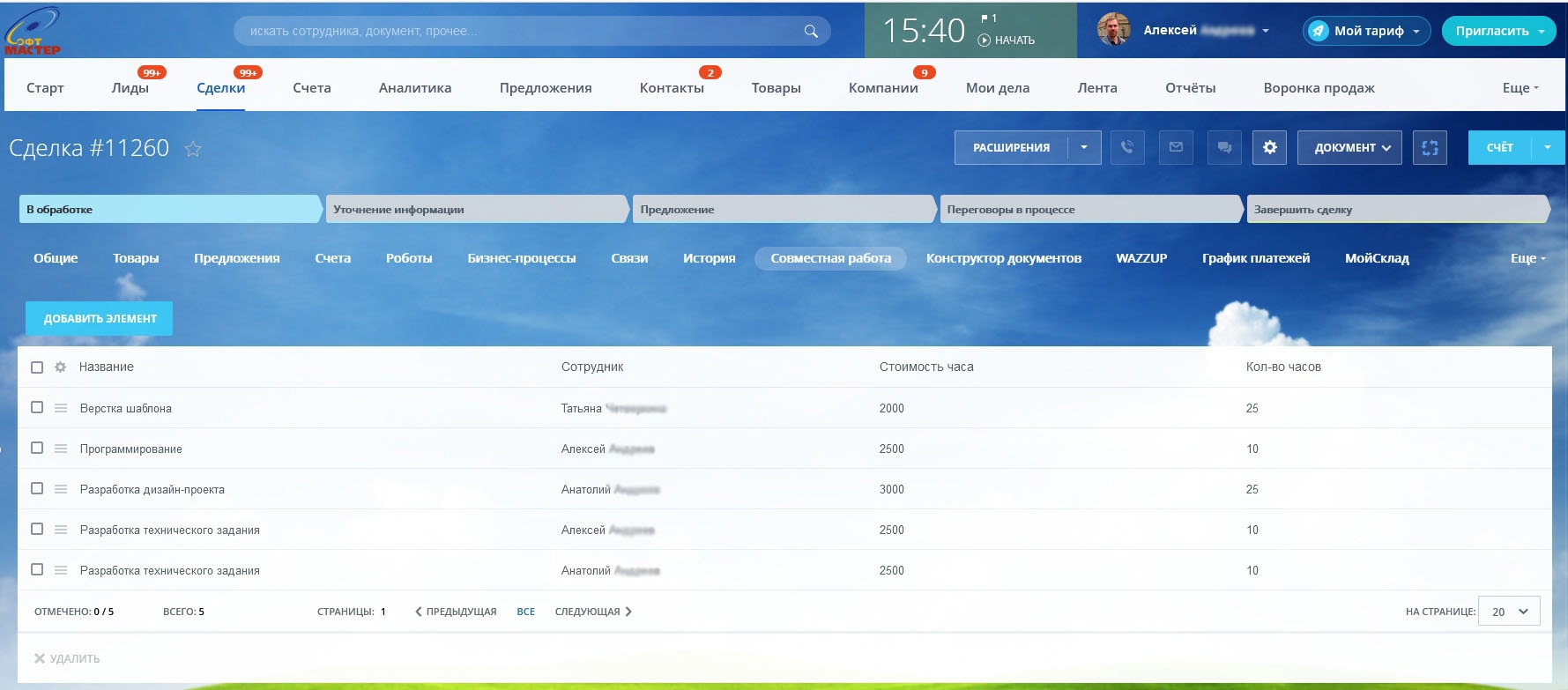Expand the ДОКУМЕНТ dropdown

coord(1352,148)
